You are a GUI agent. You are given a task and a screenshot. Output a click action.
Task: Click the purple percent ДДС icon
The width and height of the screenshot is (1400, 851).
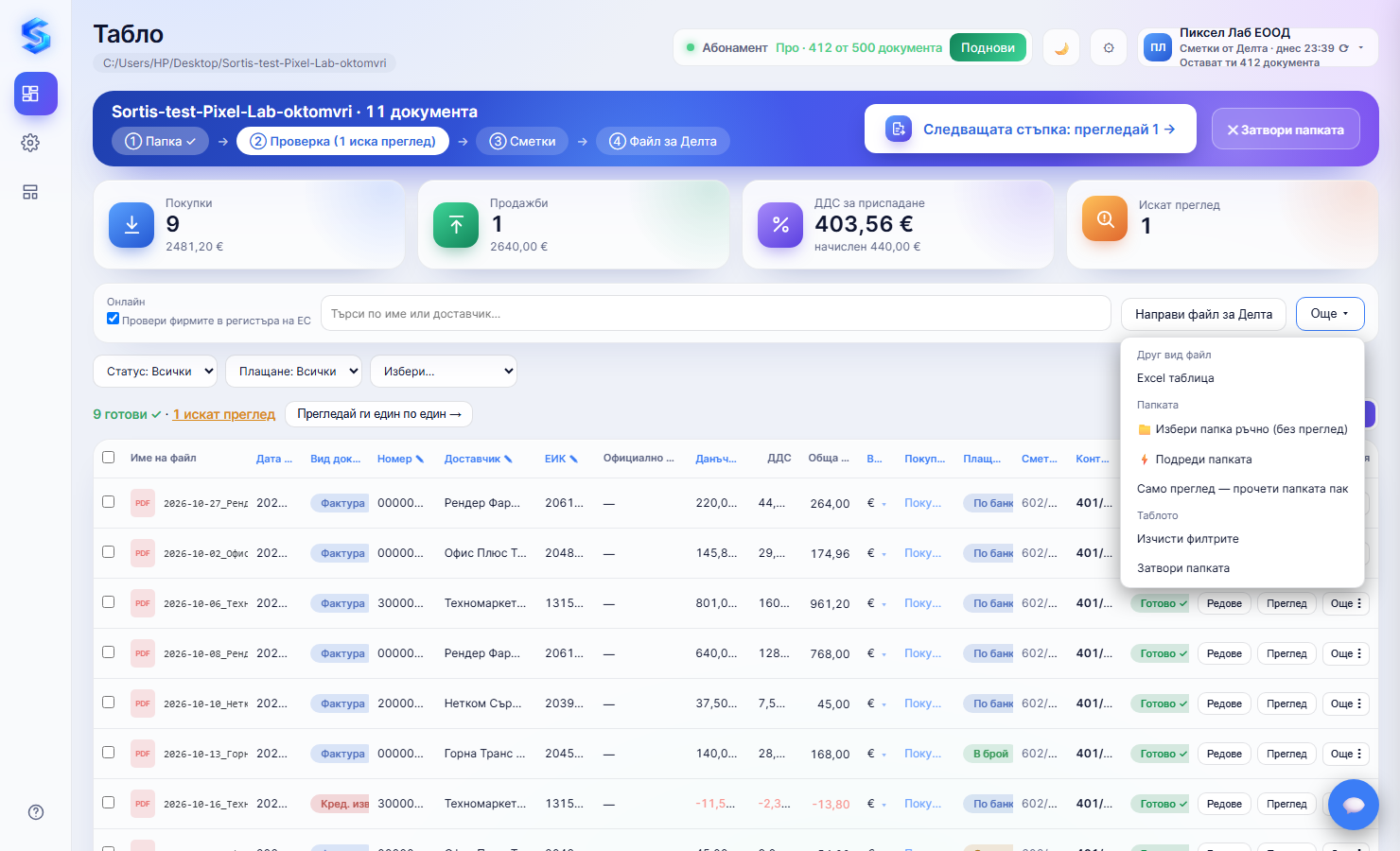780,224
